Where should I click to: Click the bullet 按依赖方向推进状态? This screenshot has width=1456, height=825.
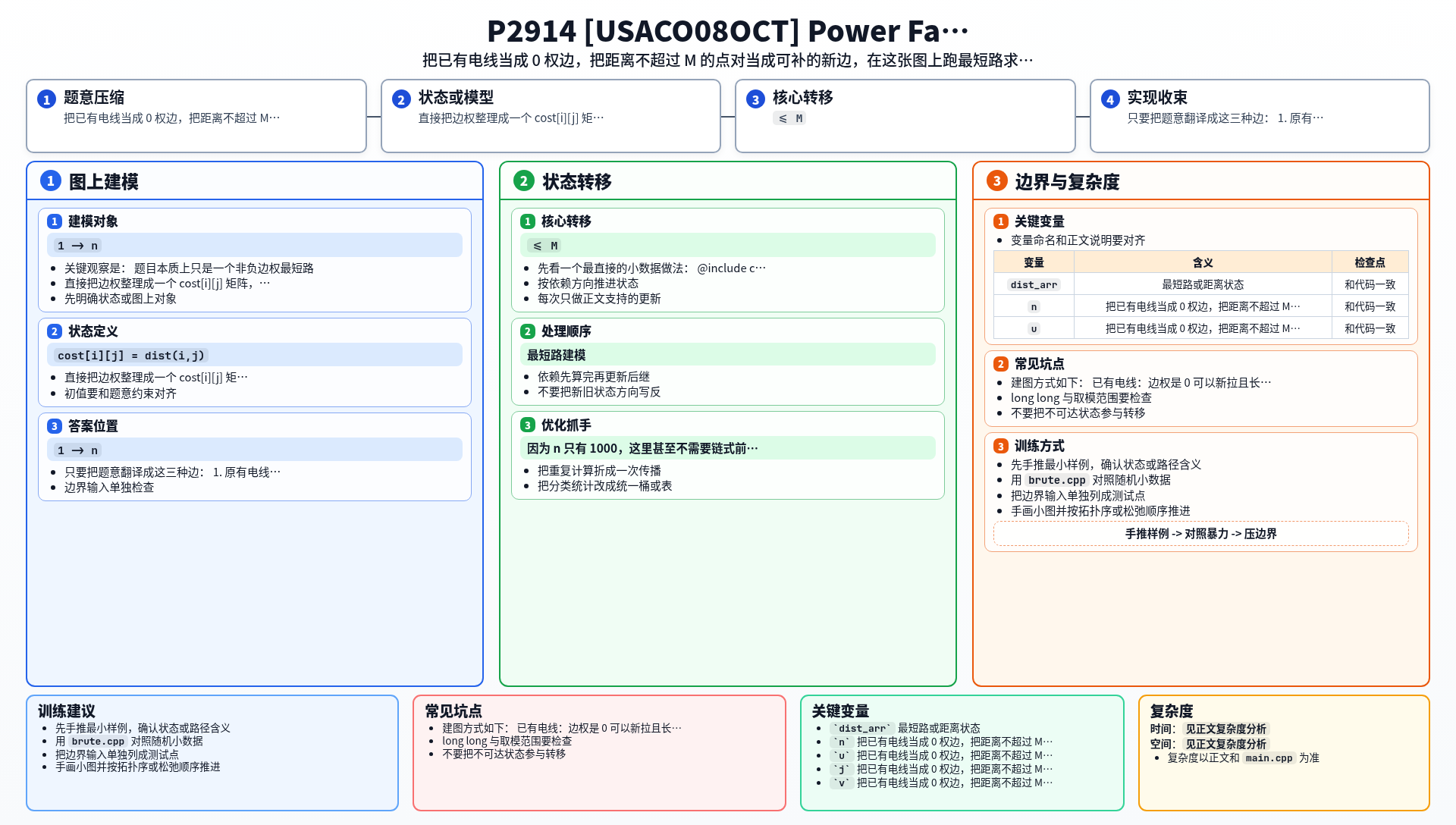point(588,284)
